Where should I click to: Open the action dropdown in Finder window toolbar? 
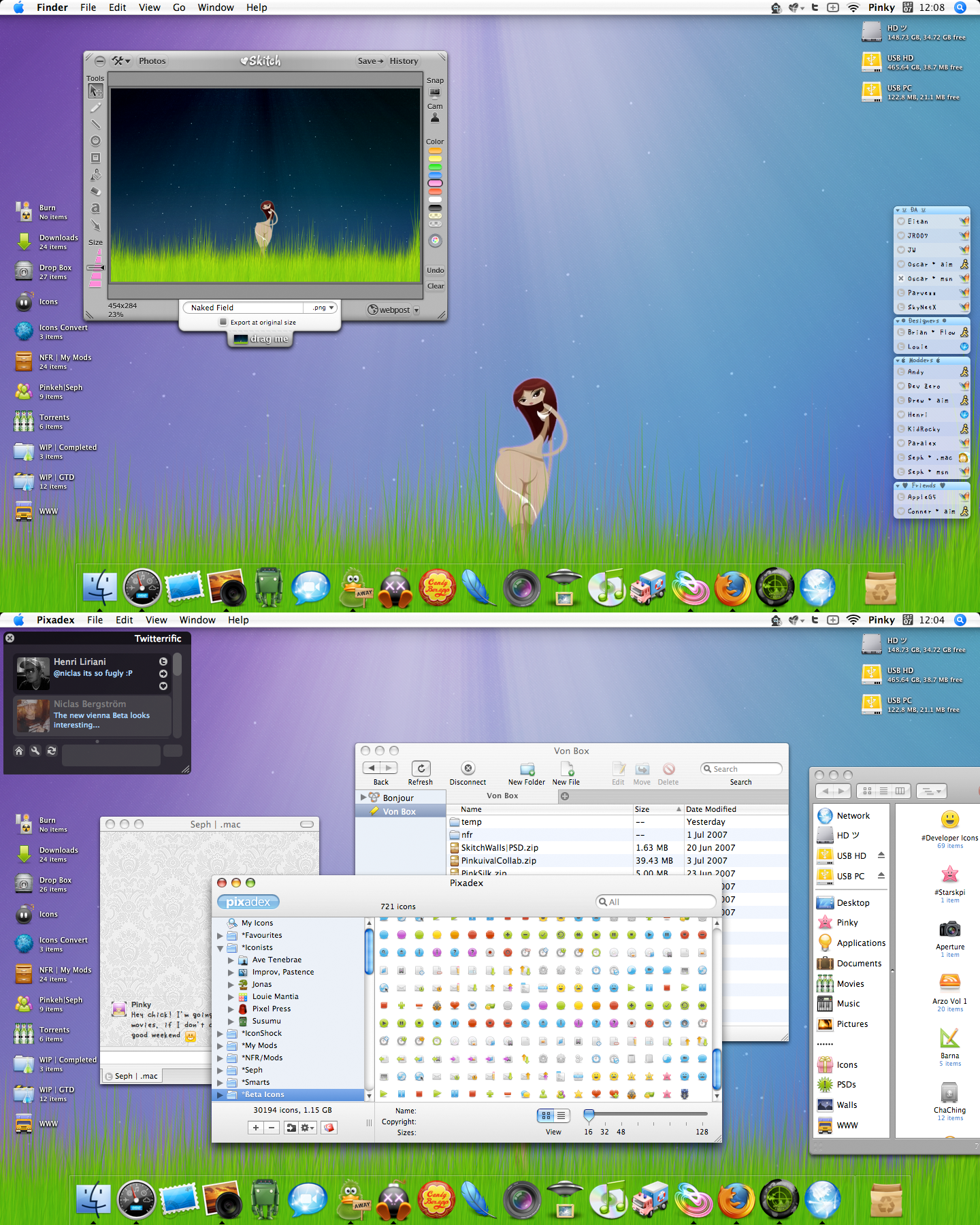pyautogui.click(x=932, y=791)
